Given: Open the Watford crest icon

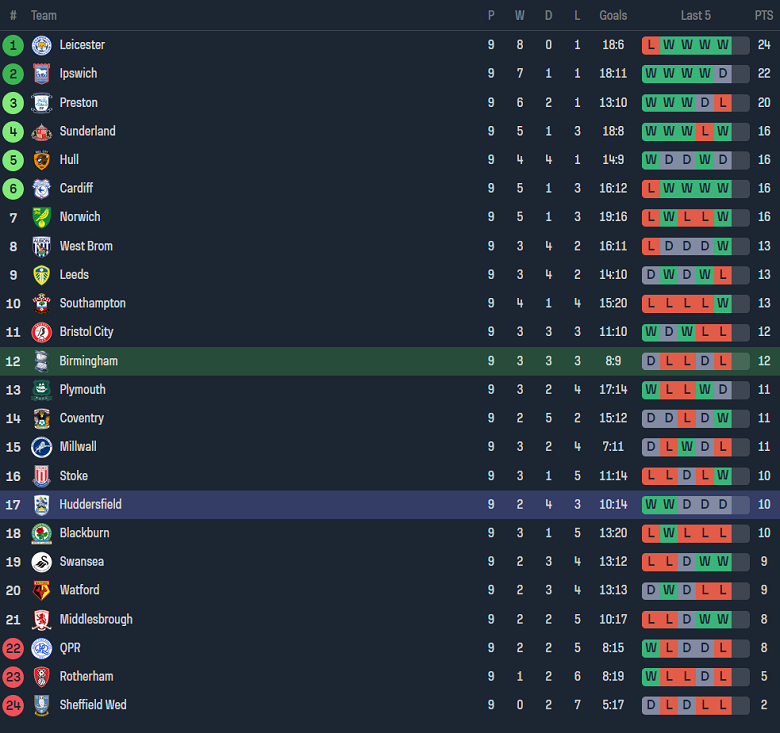Looking at the screenshot, I should pos(41,590).
